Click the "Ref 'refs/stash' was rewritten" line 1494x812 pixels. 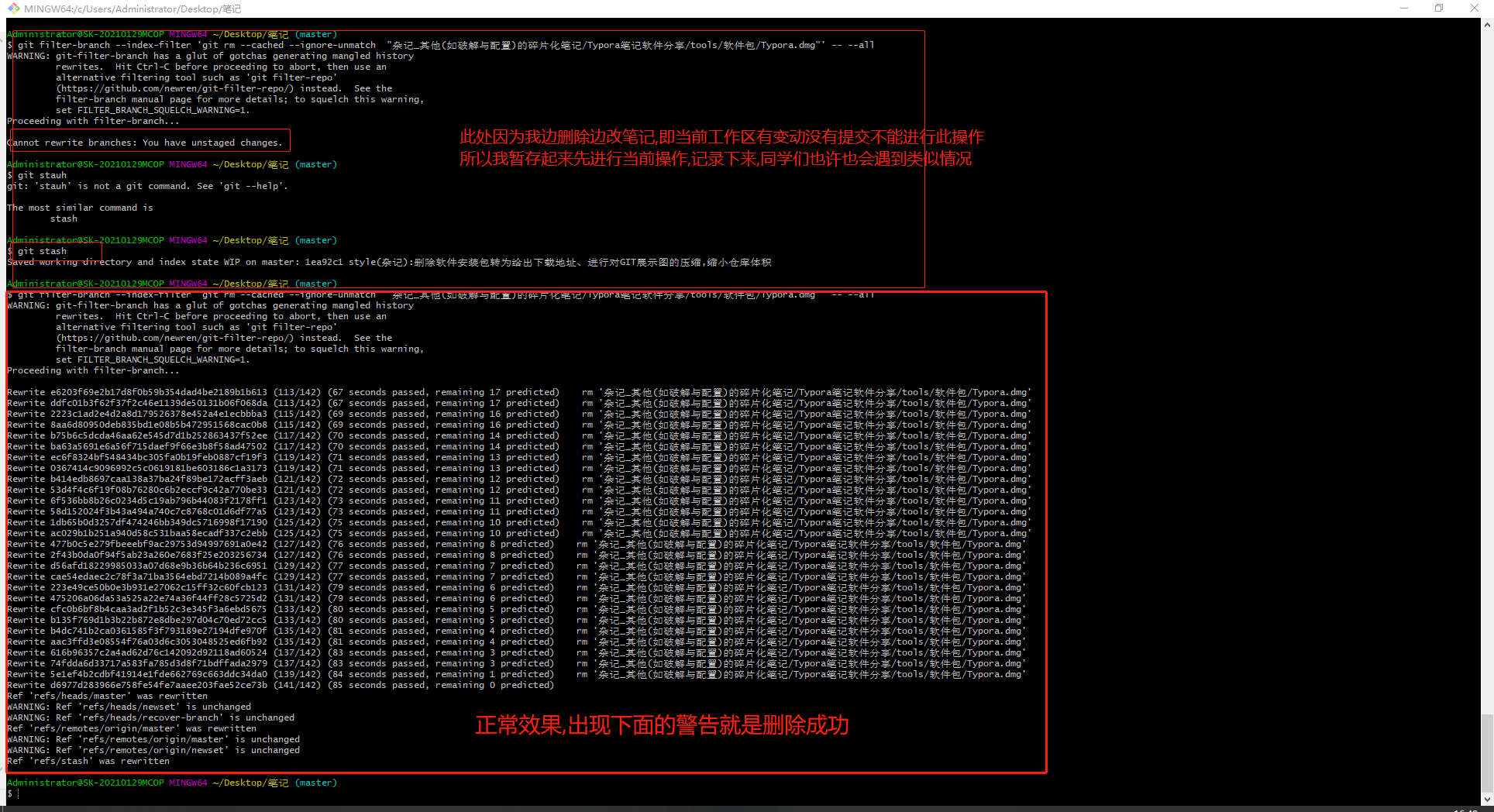pos(88,762)
